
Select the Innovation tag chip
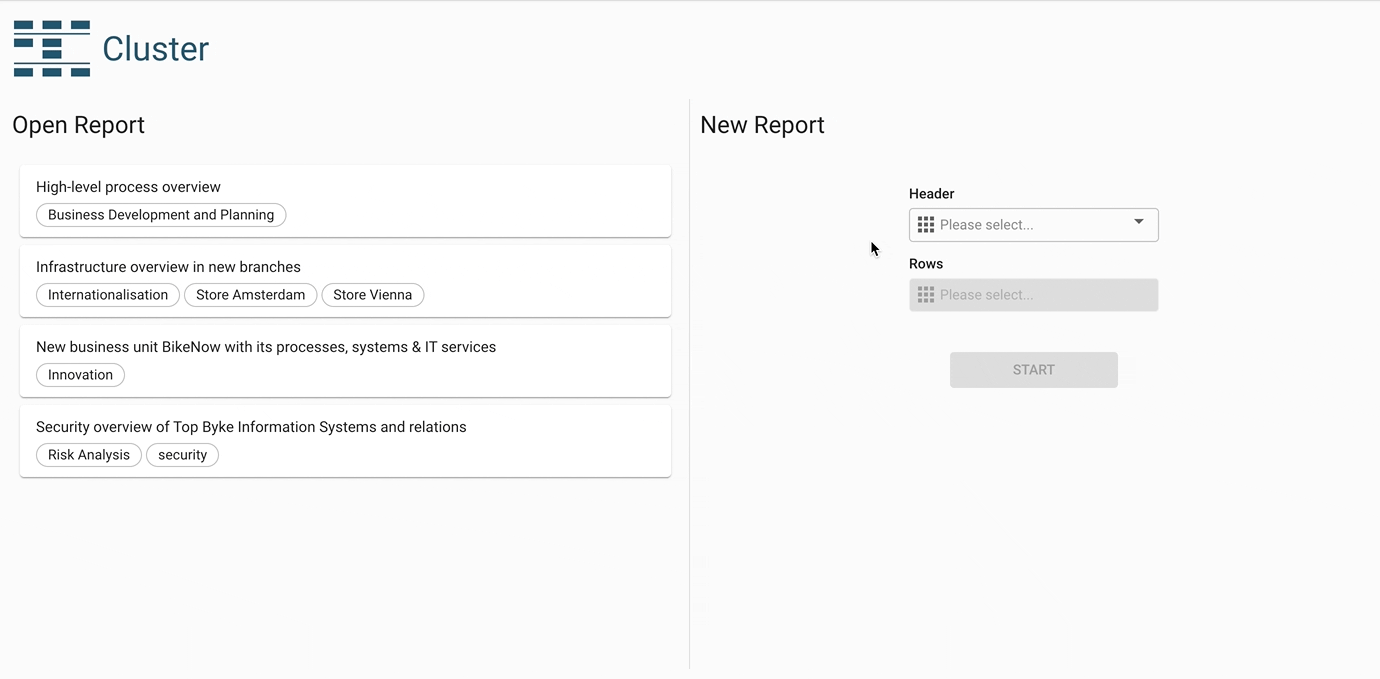click(x=80, y=375)
